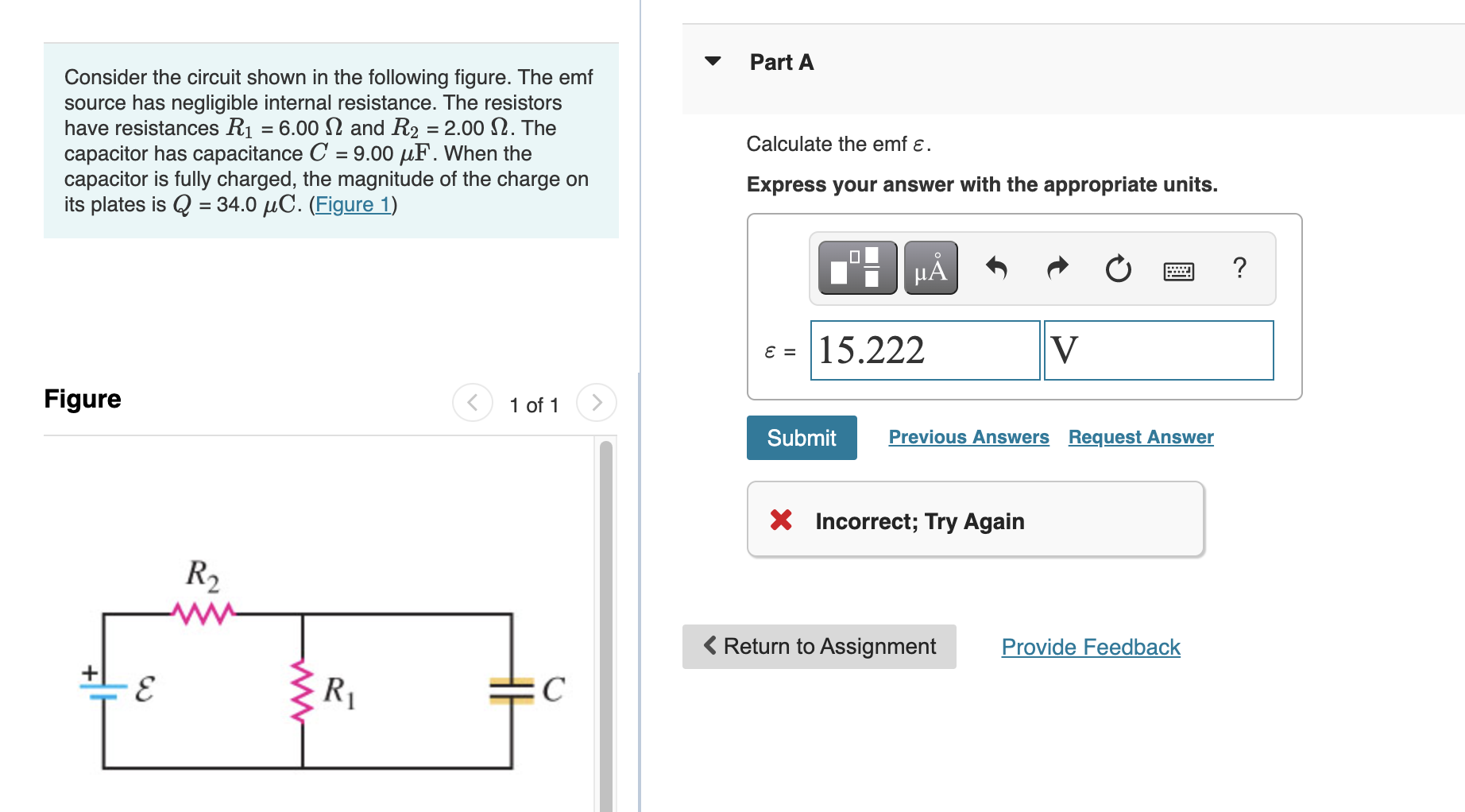Open the Figure 1 link
The height and width of the screenshot is (812, 1465).
tap(353, 204)
